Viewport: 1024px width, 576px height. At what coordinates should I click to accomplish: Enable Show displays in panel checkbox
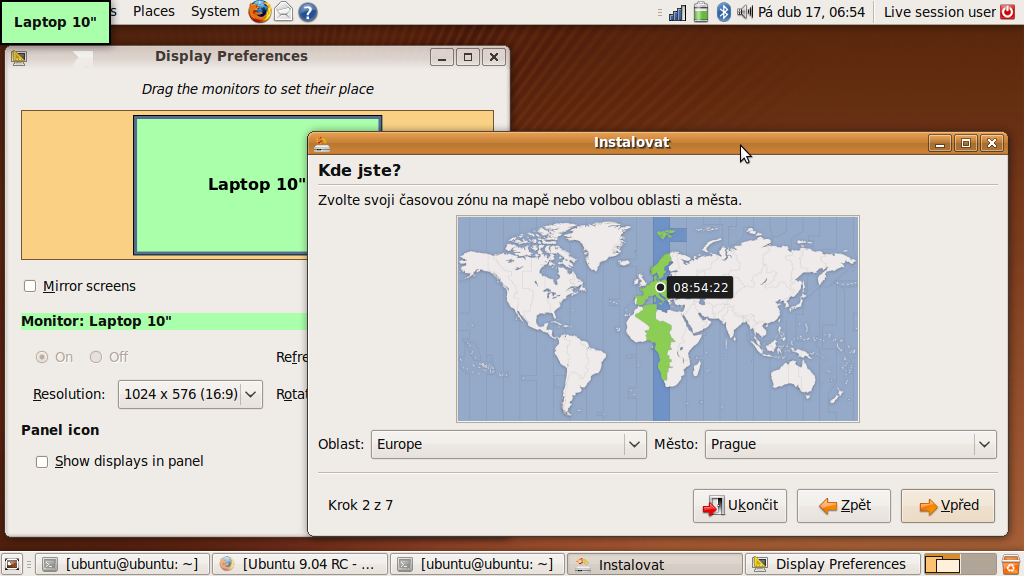coord(42,462)
